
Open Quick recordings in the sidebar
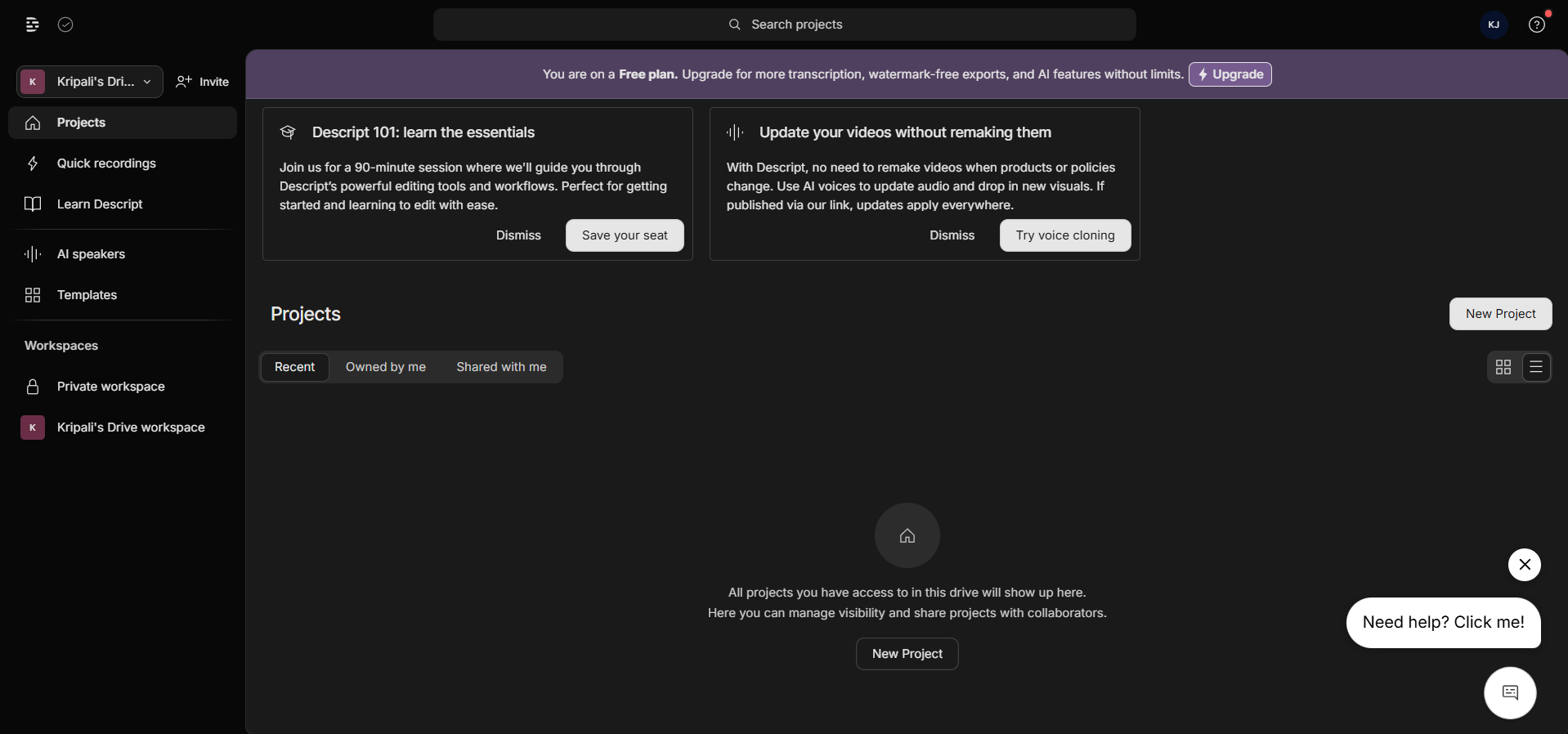[123, 163]
